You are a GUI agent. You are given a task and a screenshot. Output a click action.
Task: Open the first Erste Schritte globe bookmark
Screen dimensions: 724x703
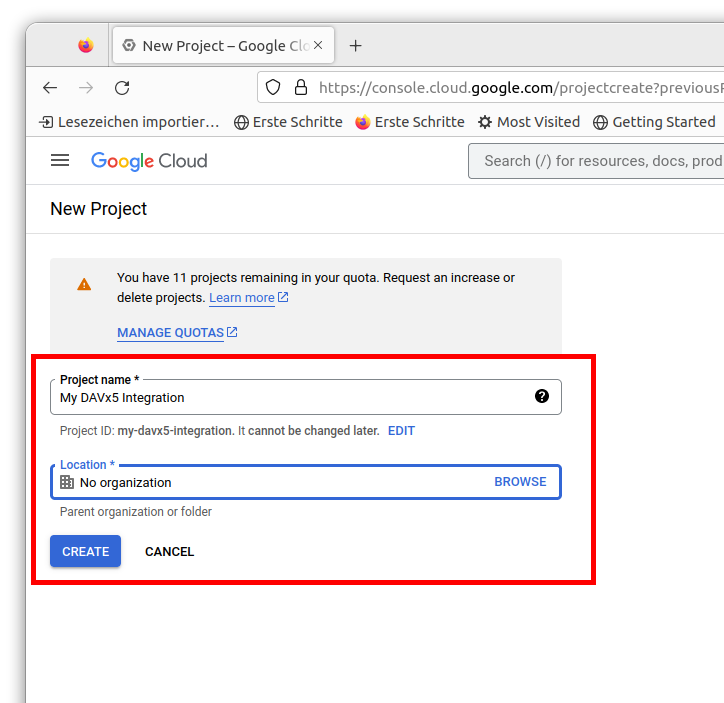point(288,122)
